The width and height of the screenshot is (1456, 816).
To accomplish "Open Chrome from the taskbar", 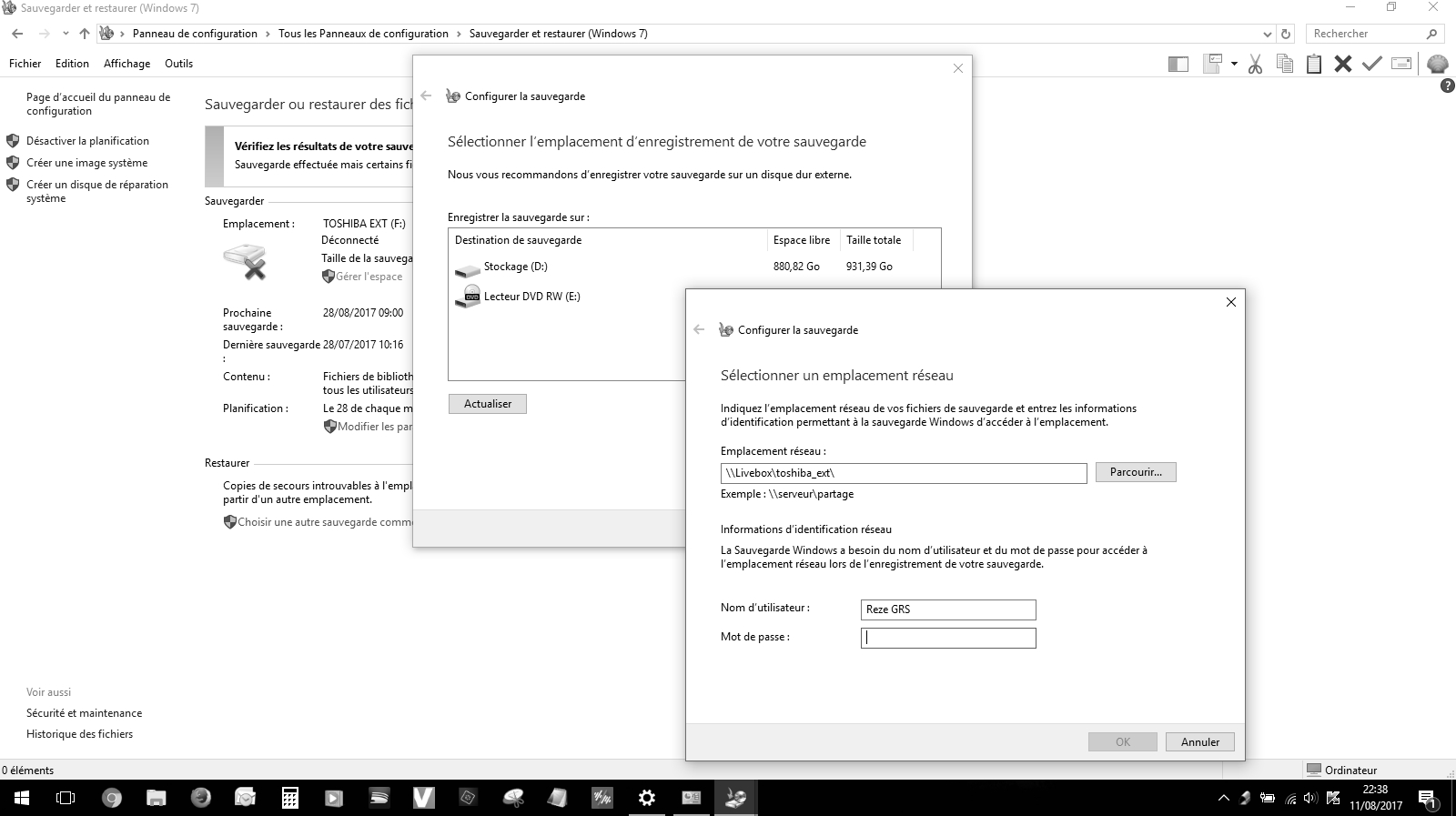I will [111, 798].
